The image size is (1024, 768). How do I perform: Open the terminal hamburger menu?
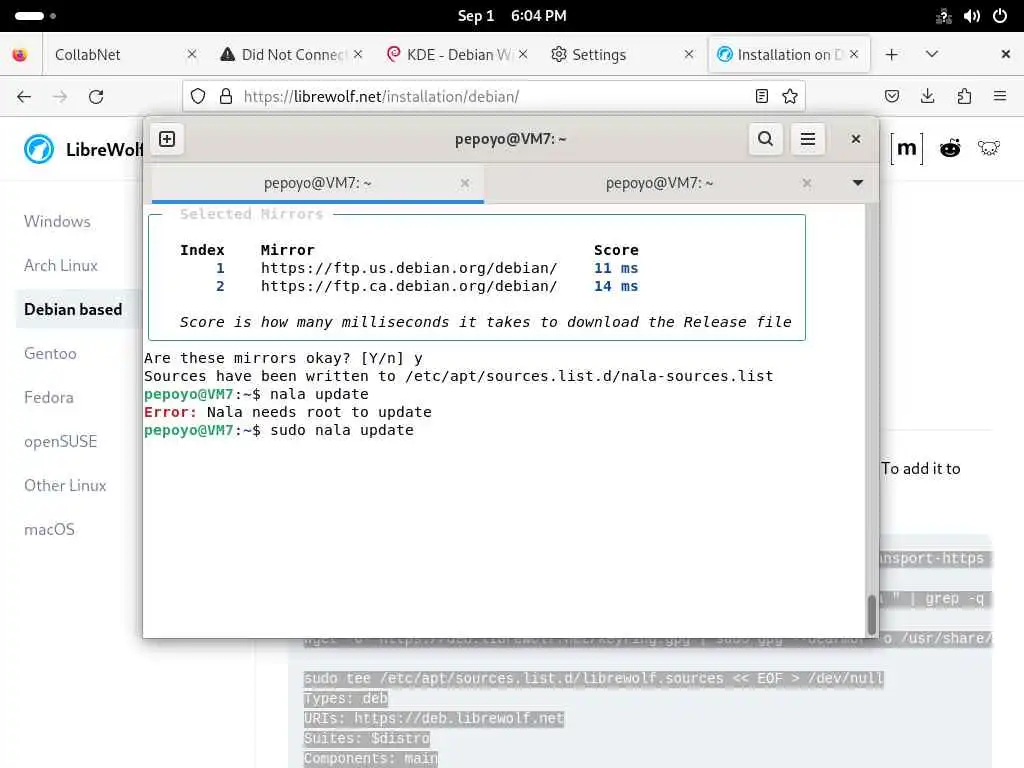coord(808,139)
